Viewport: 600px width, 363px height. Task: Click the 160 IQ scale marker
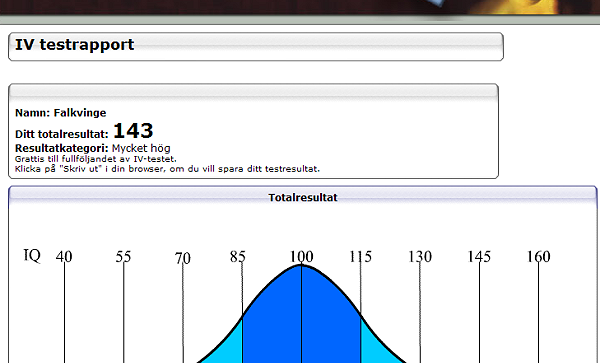[538, 256]
